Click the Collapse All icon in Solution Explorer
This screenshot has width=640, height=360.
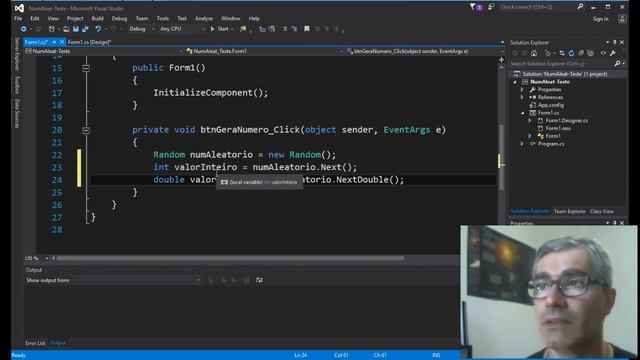[581, 53]
